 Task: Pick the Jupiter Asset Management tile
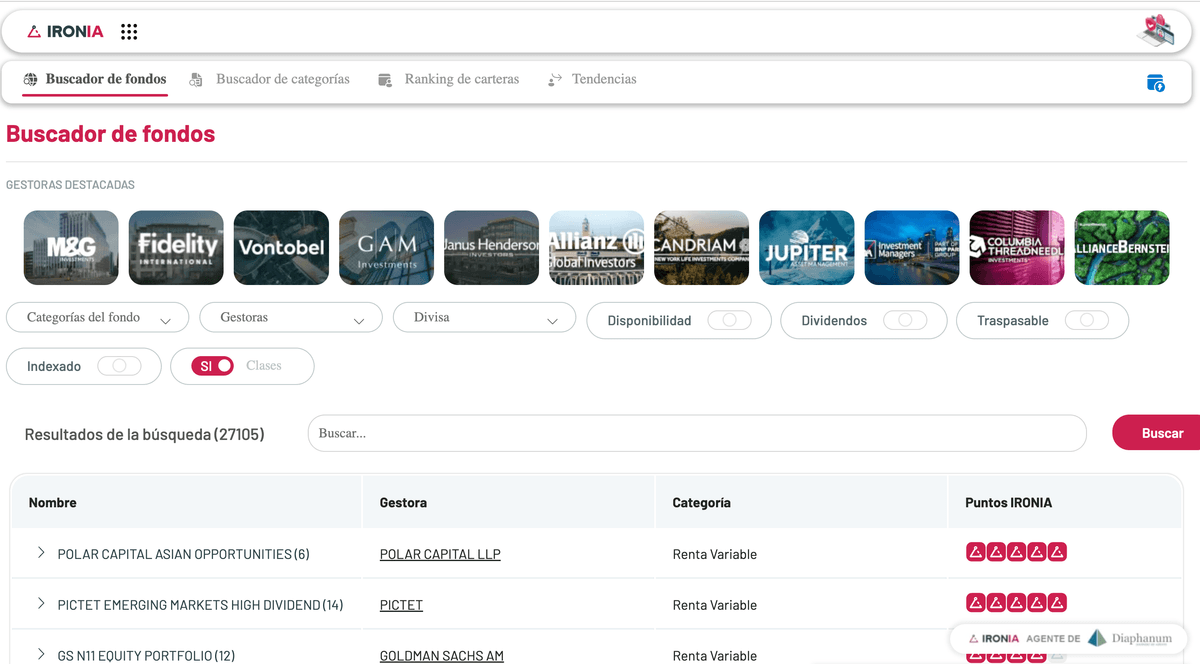click(807, 248)
